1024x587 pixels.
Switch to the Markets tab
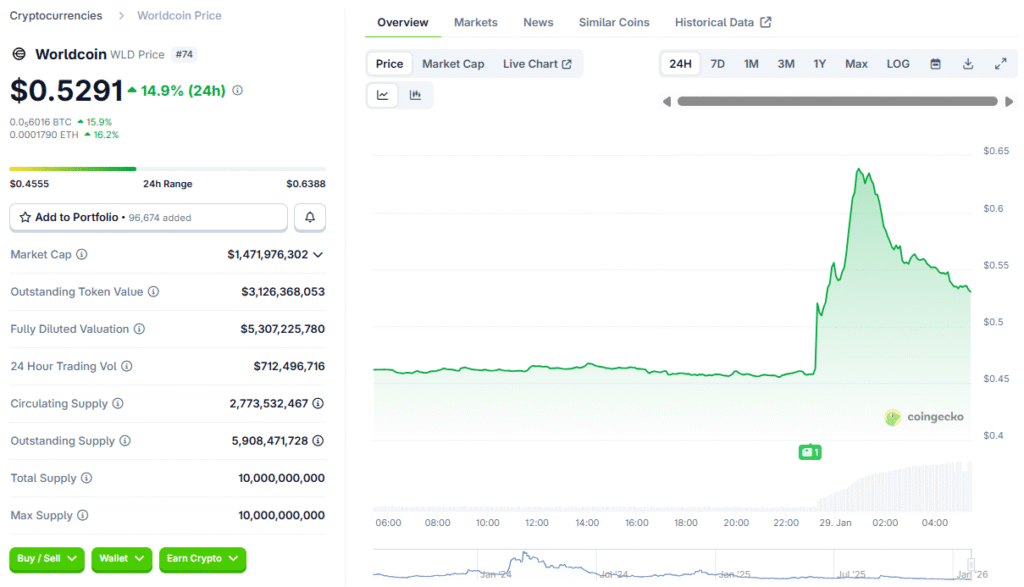[x=476, y=22]
